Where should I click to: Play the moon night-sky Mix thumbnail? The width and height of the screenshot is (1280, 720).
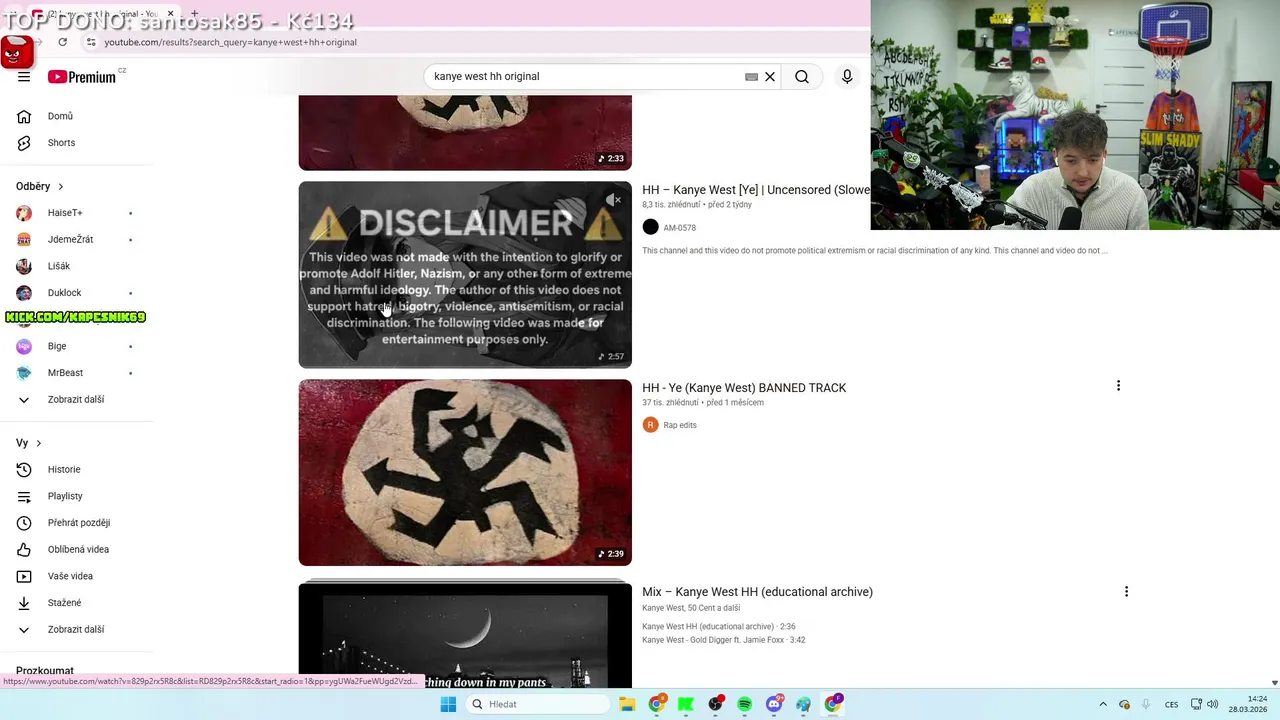(465, 635)
